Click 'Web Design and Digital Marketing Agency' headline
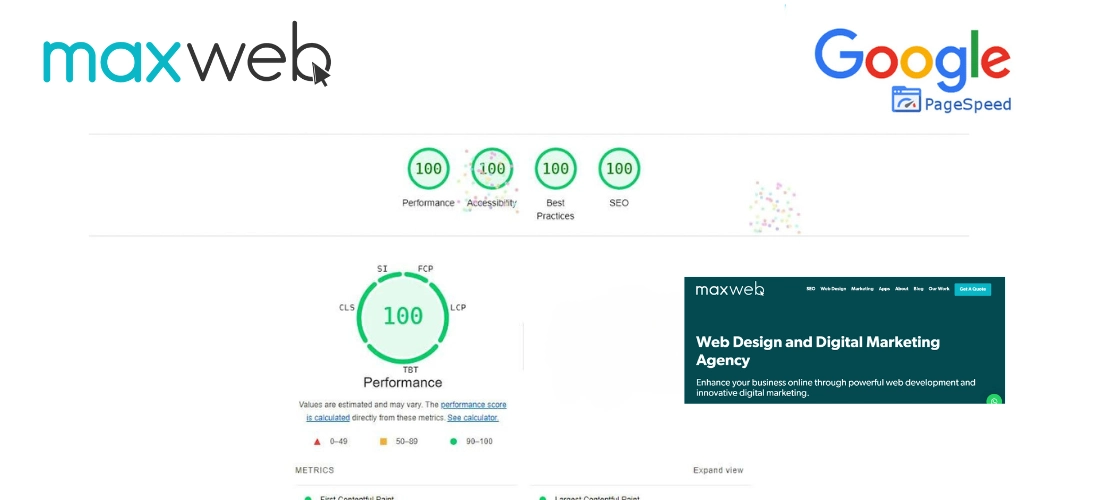Viewport: 1096px width, 500px height. [x=818, y=351]
